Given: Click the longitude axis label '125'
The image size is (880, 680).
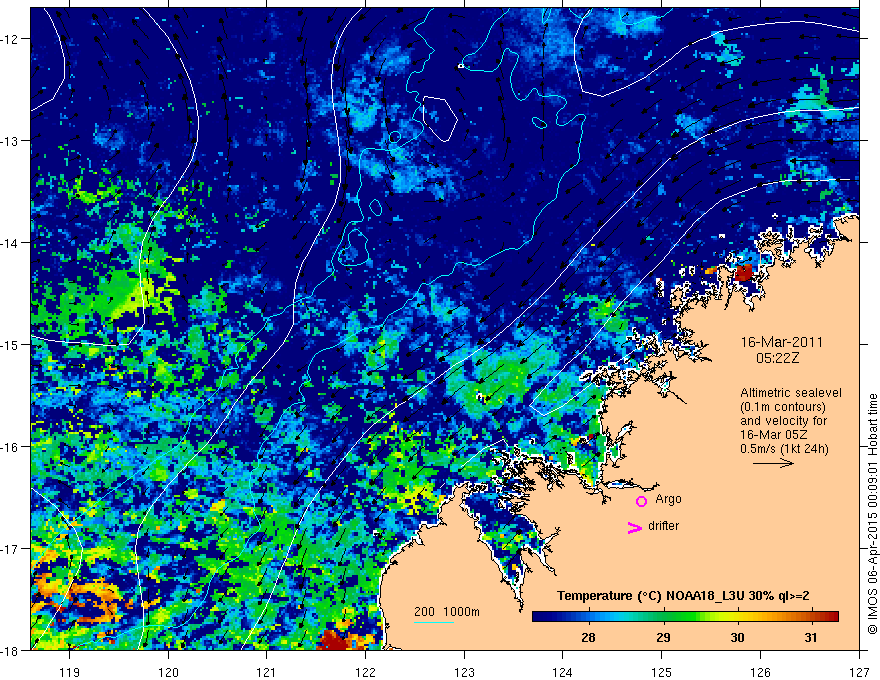Looking at the screenshot, I should tap(662, 672).
